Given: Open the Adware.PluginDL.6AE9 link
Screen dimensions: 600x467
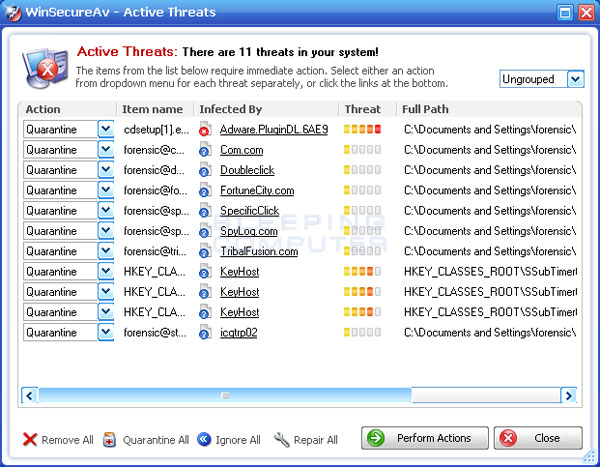Looking at the screenshot, I should (x=274, y=130).
